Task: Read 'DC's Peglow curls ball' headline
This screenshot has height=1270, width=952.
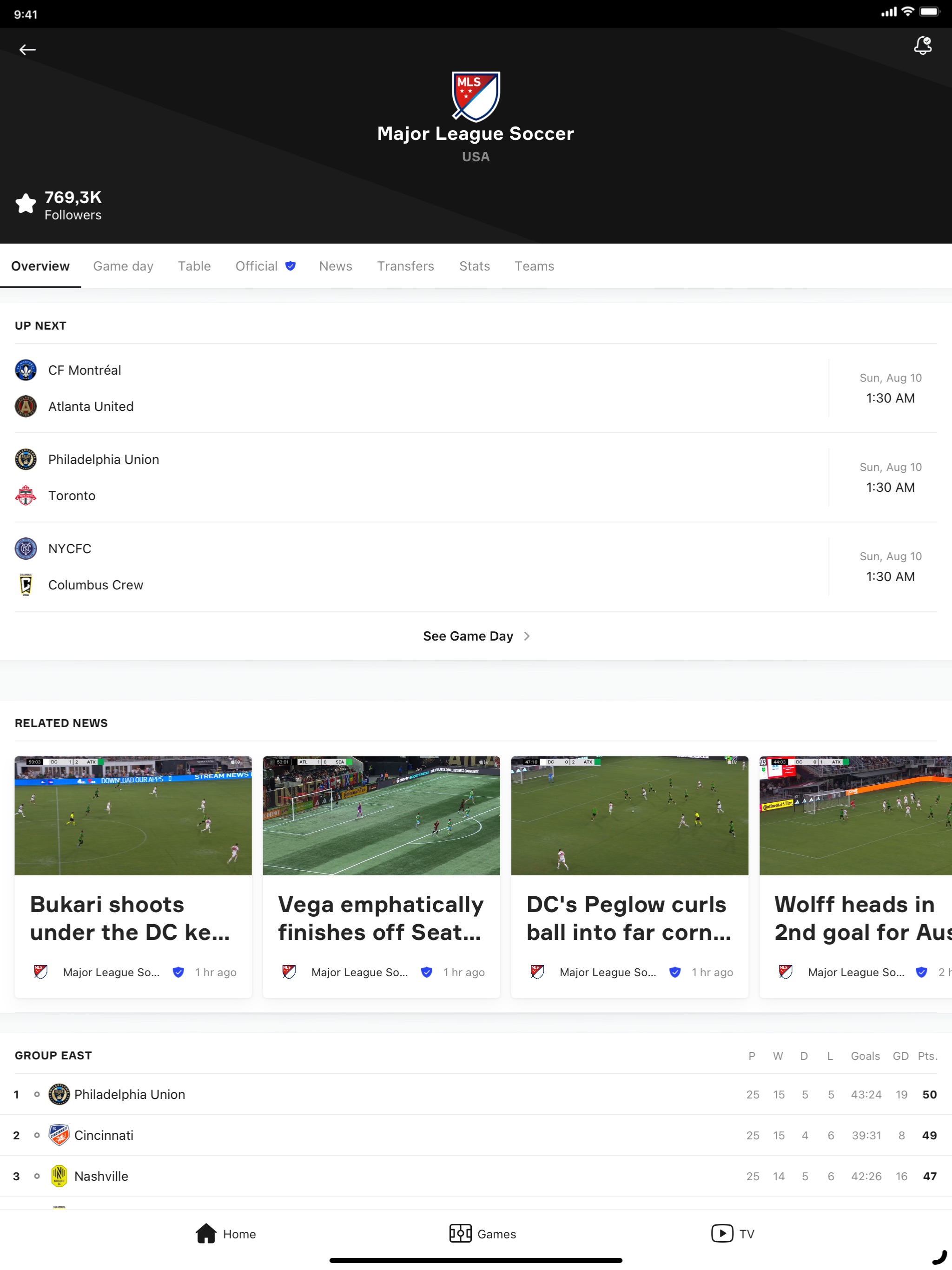Action: (629, 918)
